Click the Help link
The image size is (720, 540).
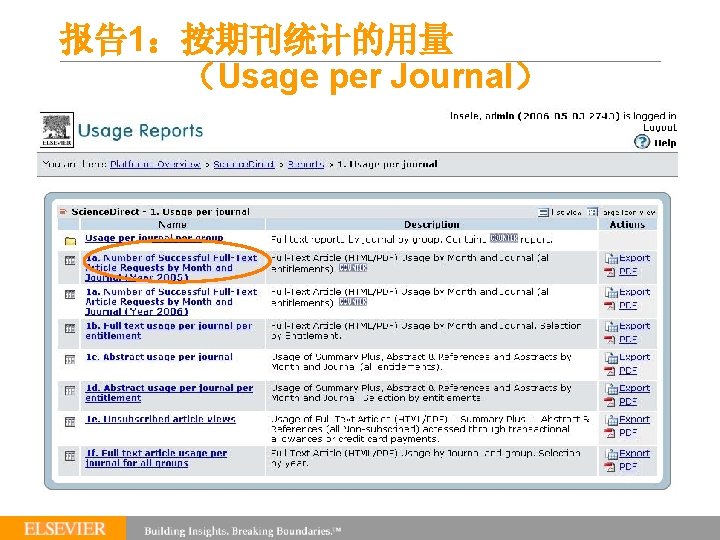pyautogui.click(x=665, y=143)
